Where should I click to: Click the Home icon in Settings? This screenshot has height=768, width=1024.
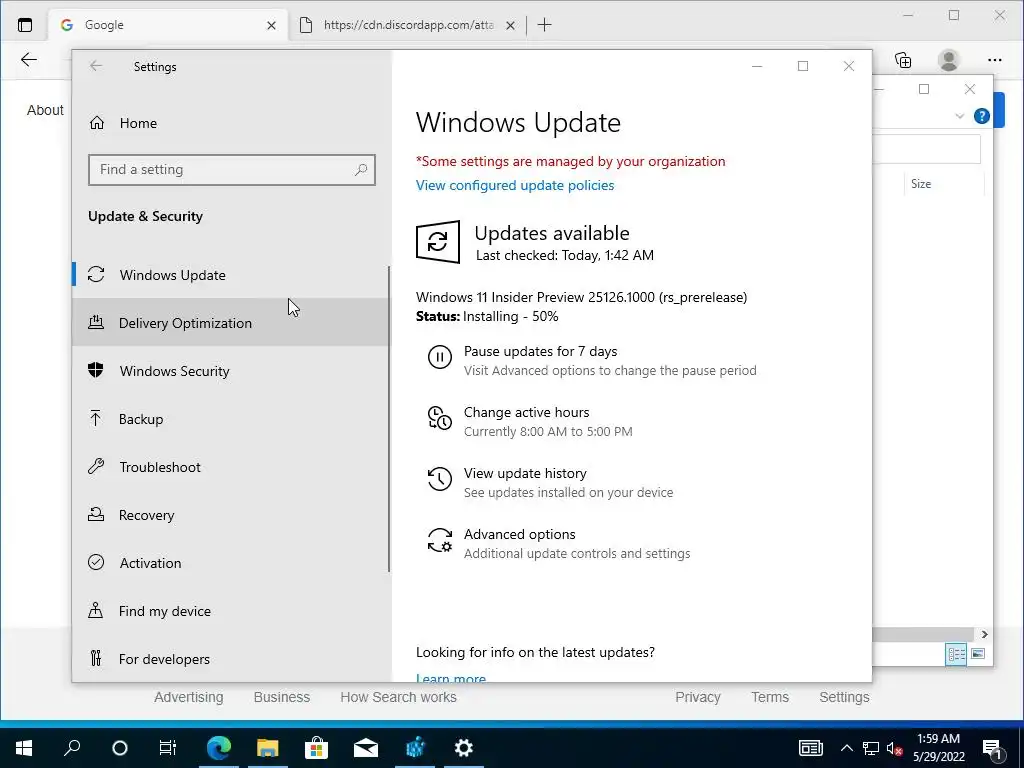[x=97, y=123]
